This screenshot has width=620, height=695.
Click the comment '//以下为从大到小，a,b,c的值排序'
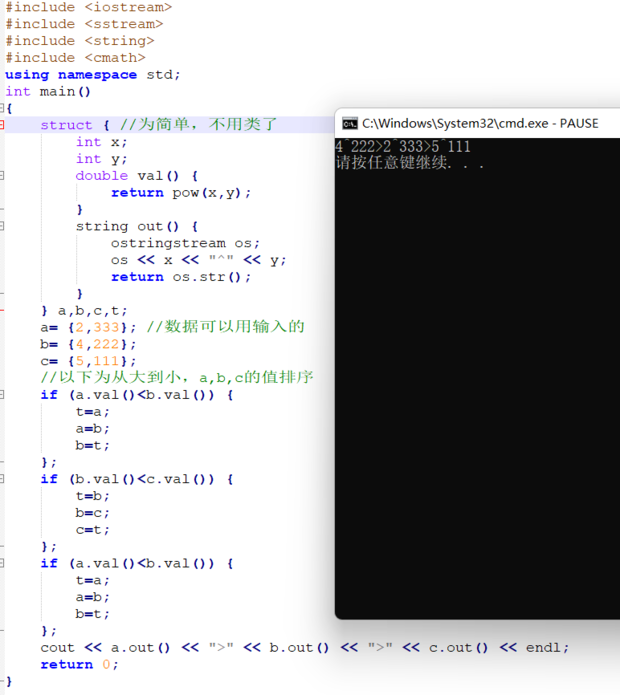(x=177, y=377)
